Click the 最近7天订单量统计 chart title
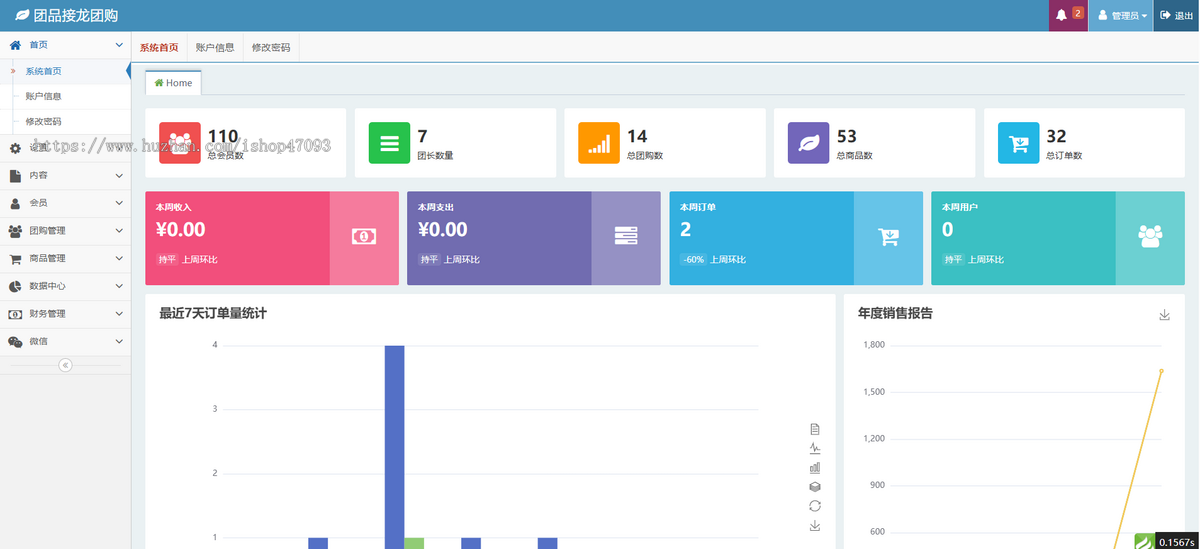1200x549 pixels. coord(213,313)
